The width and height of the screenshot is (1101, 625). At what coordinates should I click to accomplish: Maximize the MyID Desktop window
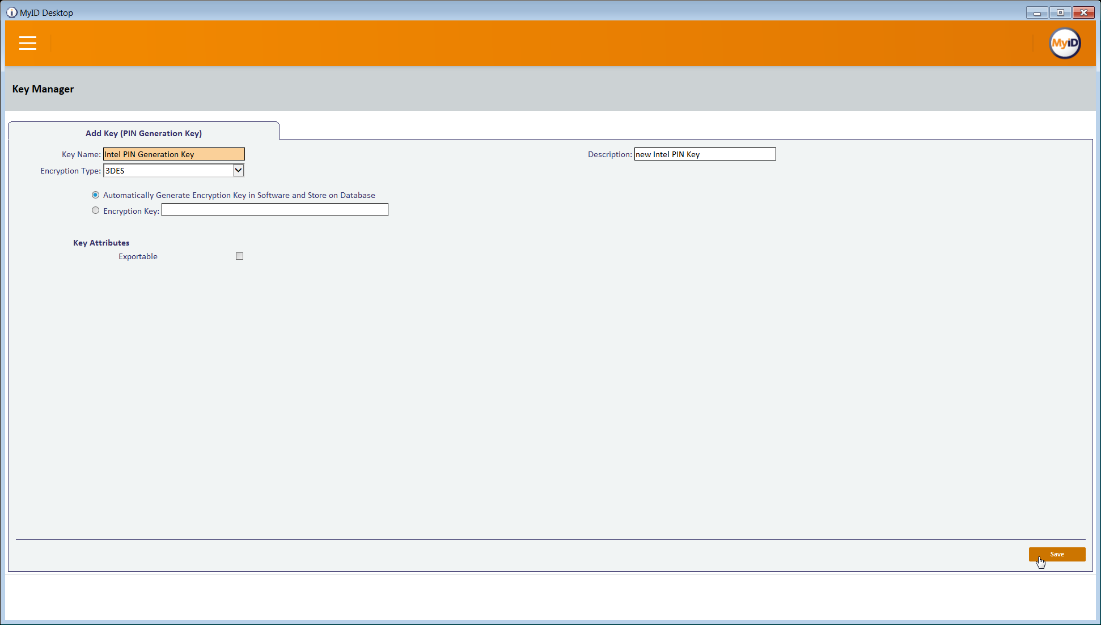(1060, 13)
